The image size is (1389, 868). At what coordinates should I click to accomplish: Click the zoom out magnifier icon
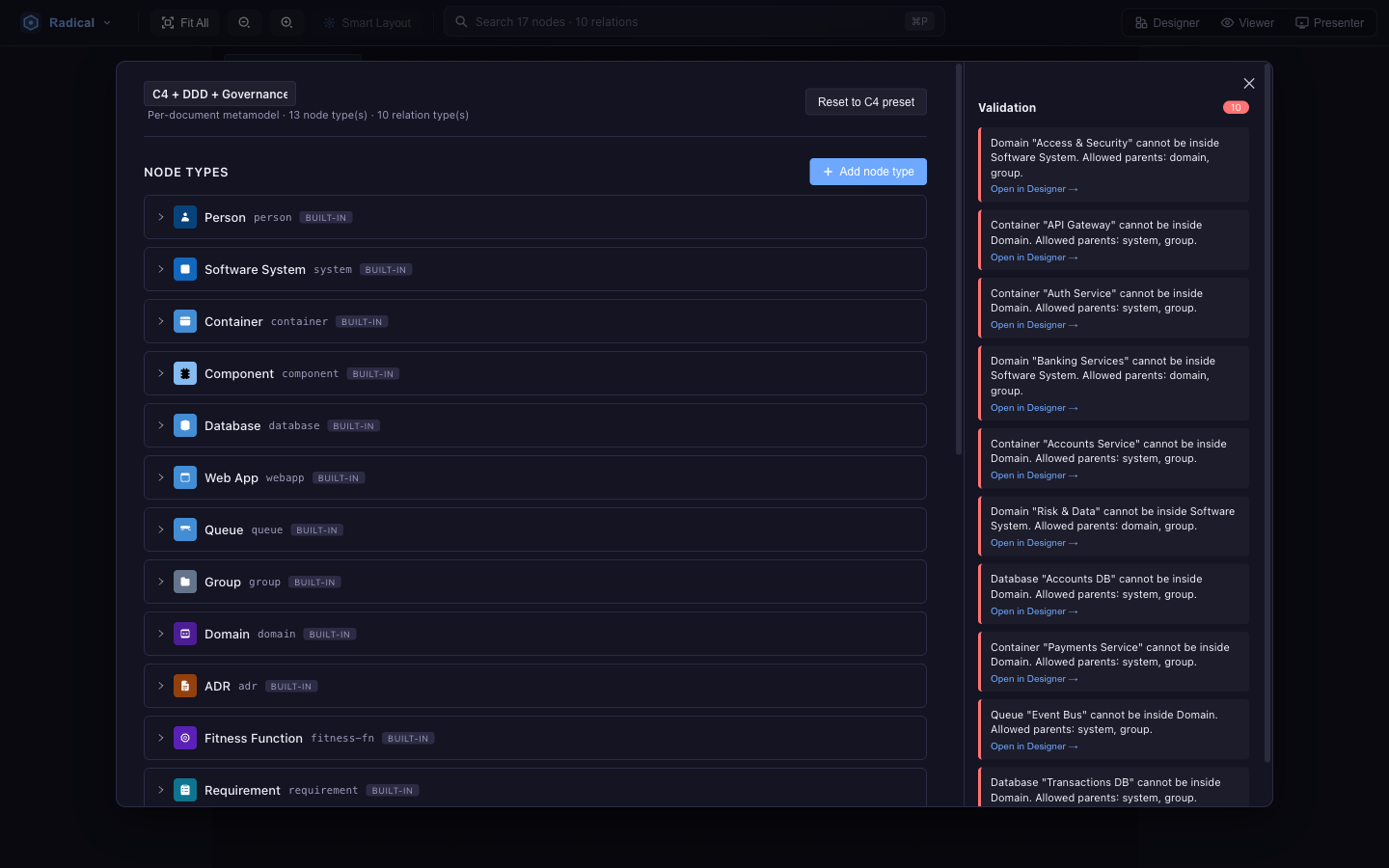244,22
